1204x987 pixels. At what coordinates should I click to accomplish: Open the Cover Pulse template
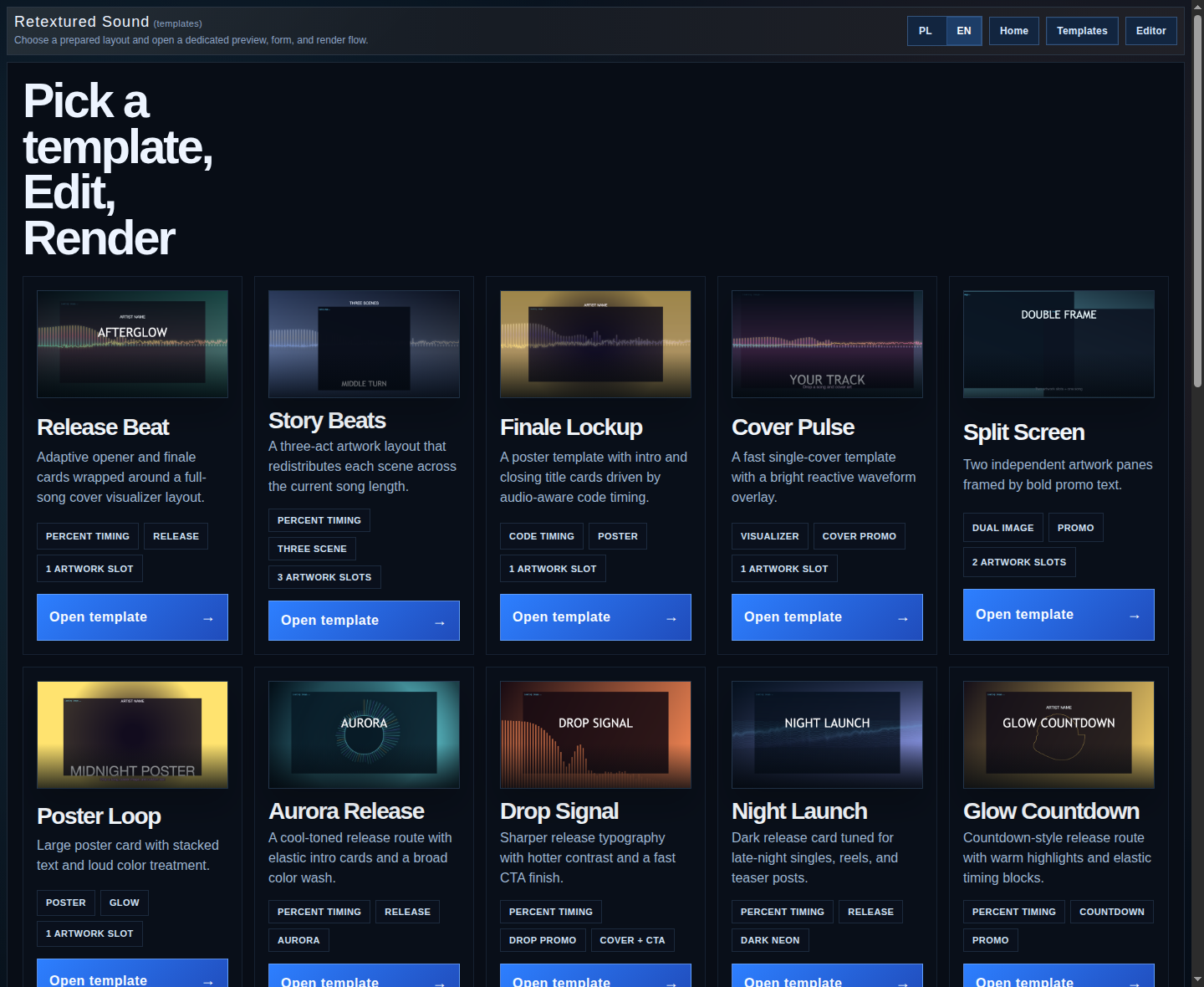coord(827,617)
